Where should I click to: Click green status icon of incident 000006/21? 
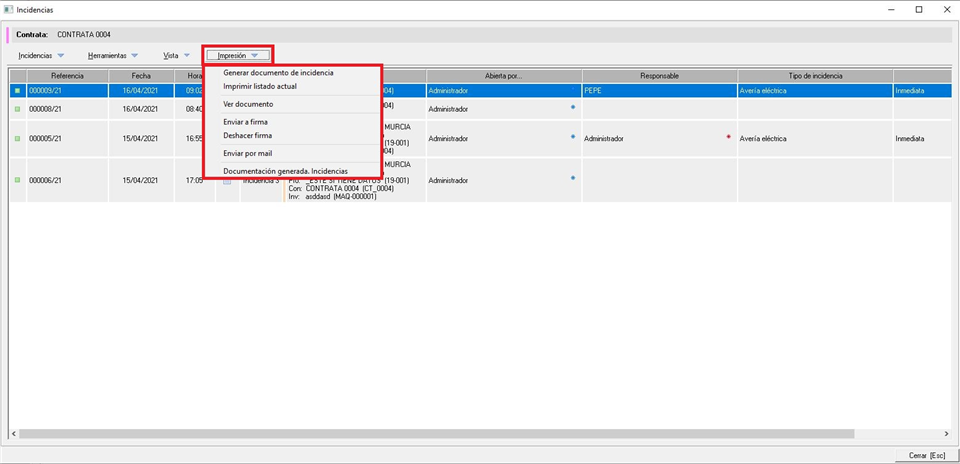[x=17, y=180]
